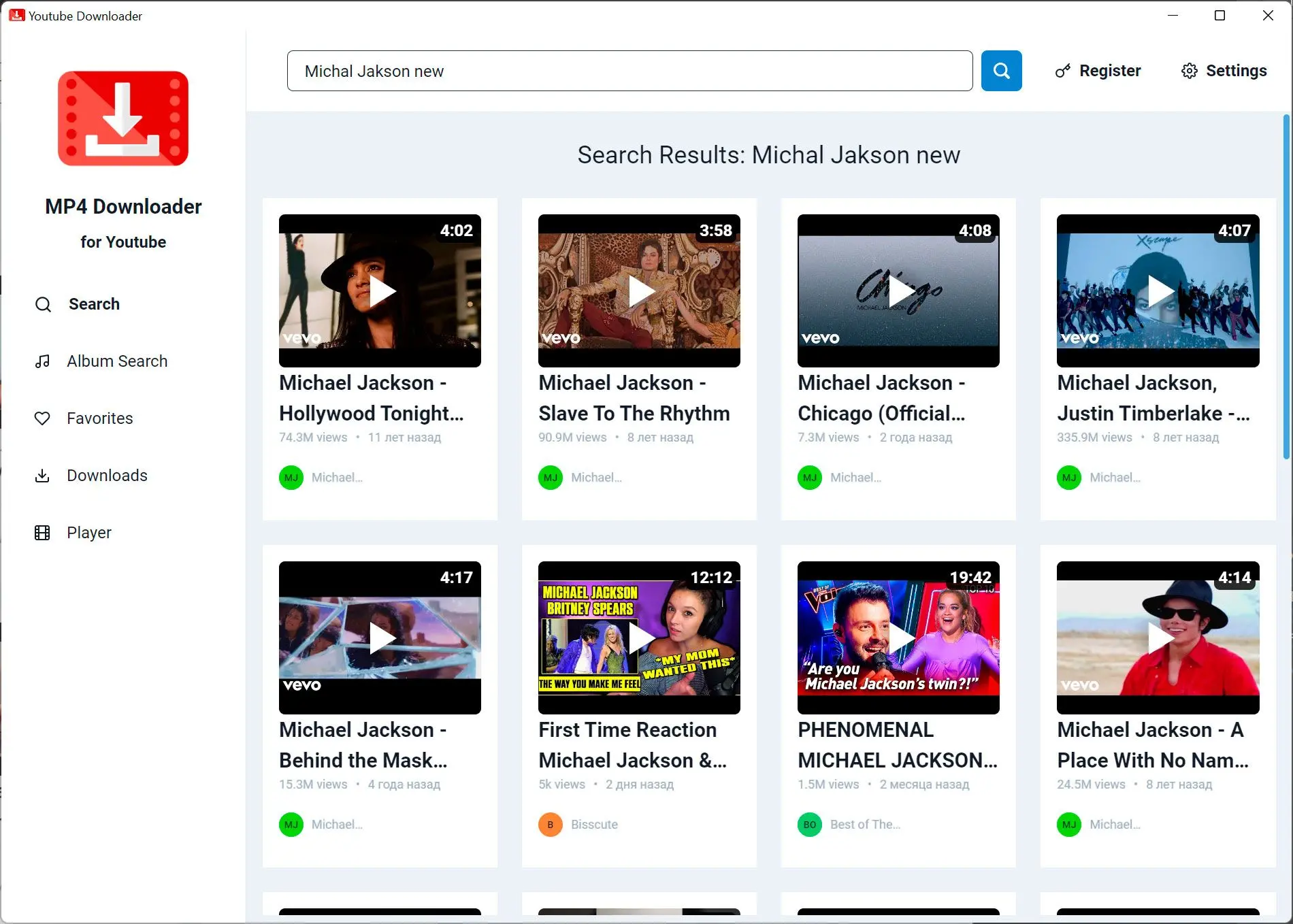Play the Hollywood Tonight video thumbnail

(x=380, y=291)
